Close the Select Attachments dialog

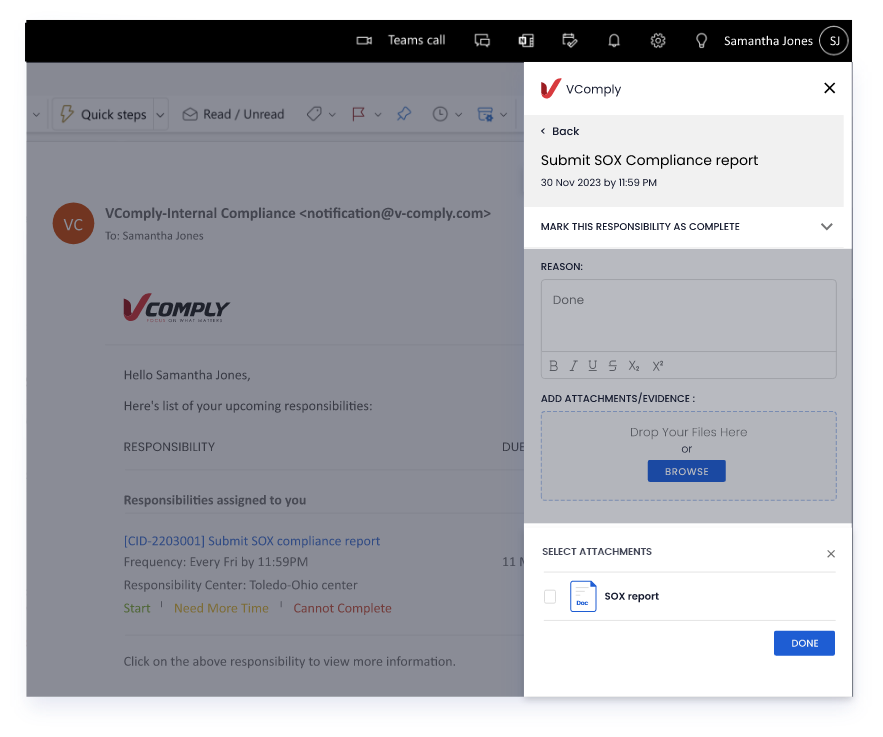click(831, 553)
